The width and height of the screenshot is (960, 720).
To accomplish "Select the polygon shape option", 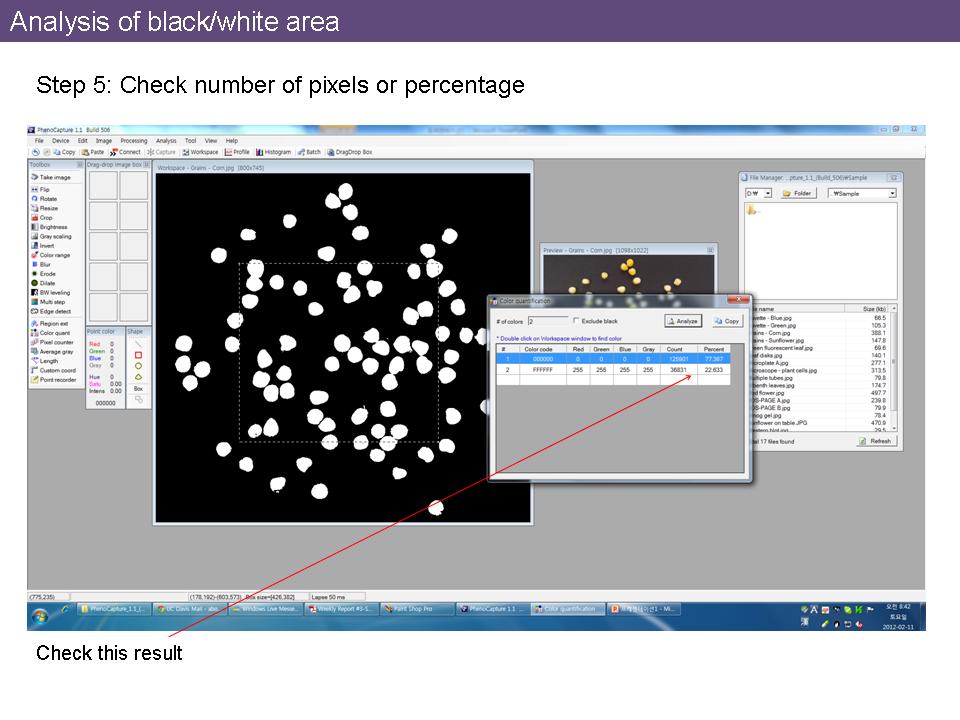I will 138,377.
